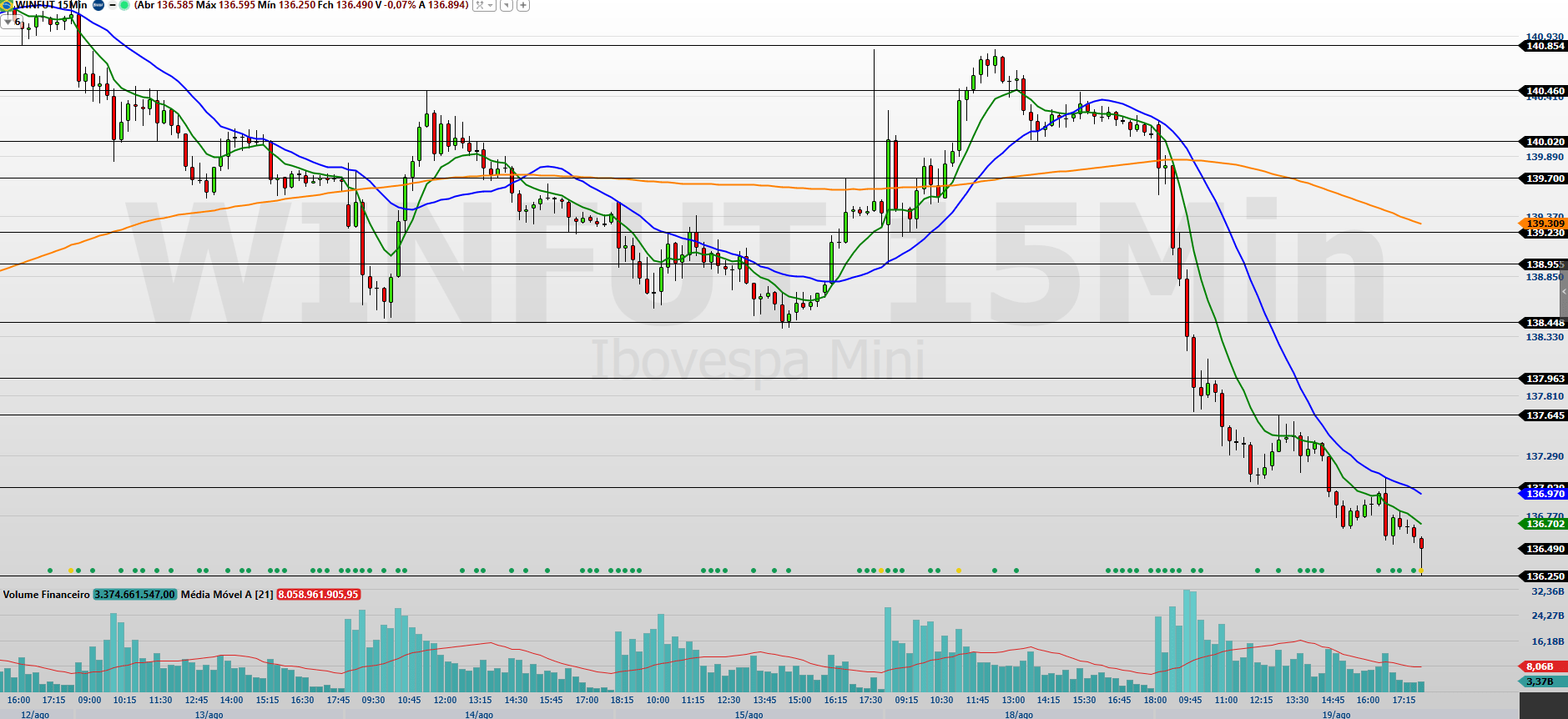Viewport: 1568px width, 719px height.
Task: Open the chart tools dropdown in header
Action: point(483,5)
